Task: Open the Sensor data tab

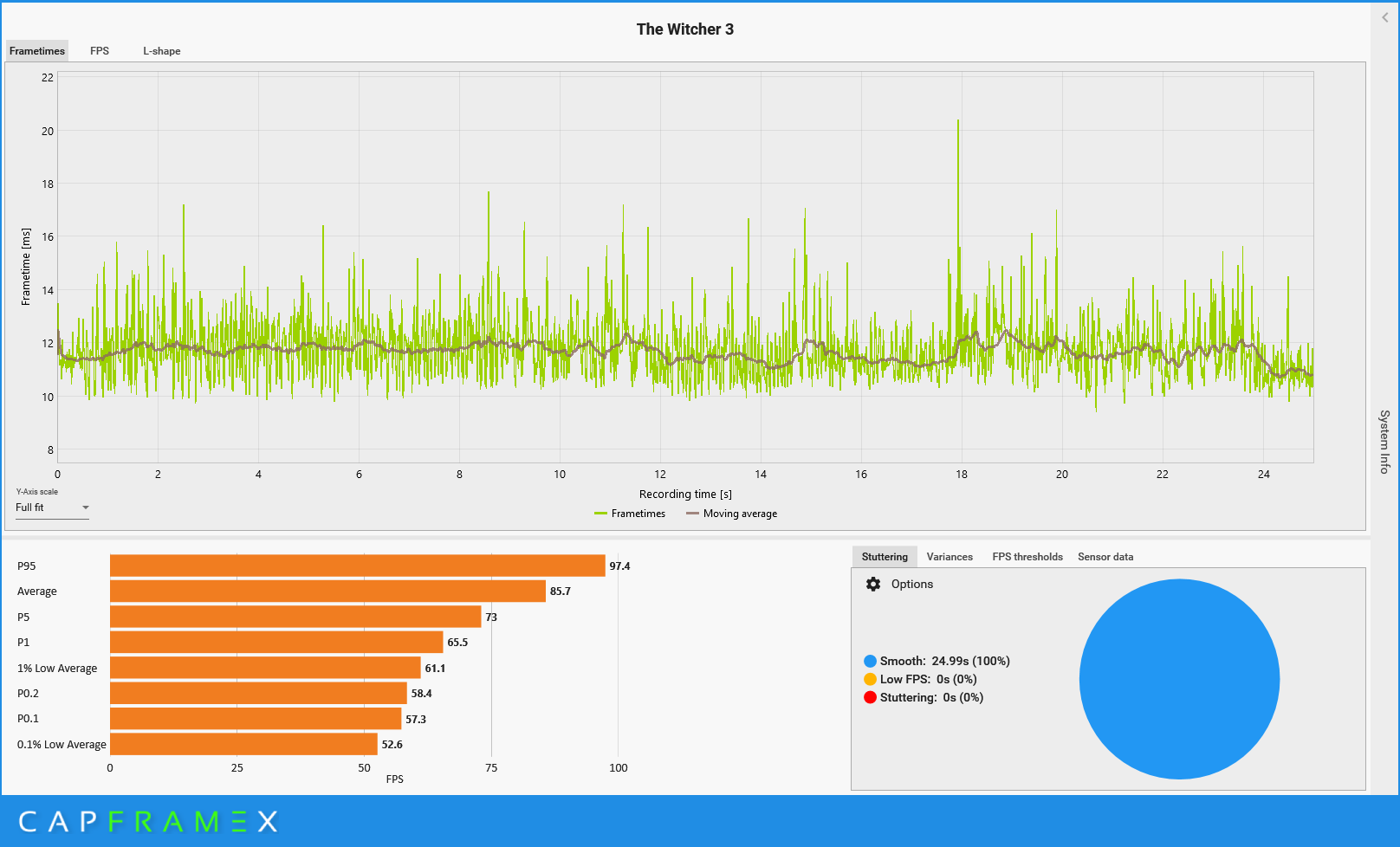Action: [x=1105, y=557]
